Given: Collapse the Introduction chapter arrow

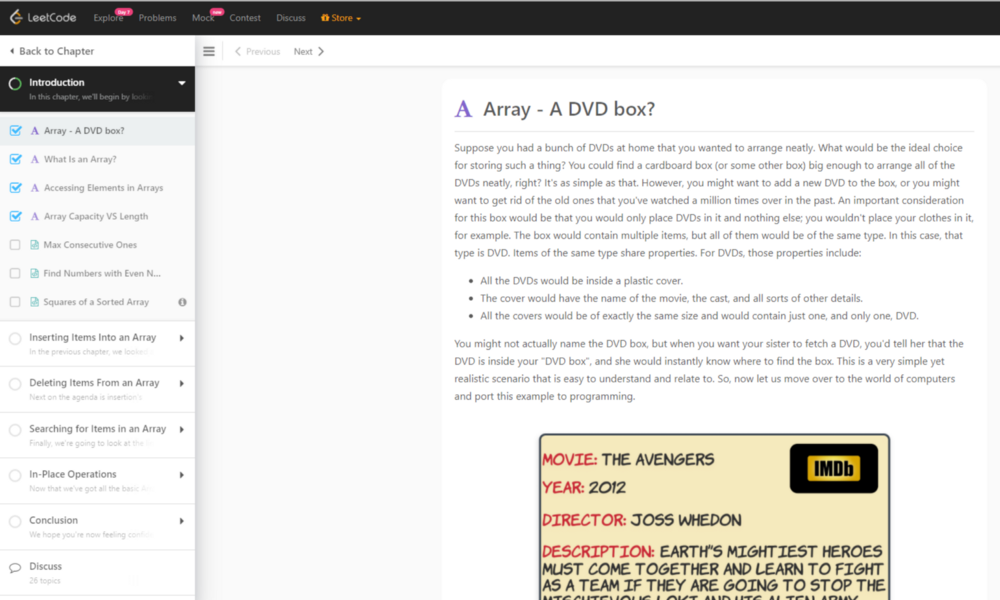Looking at the screenshot, I should coord(182,83).
